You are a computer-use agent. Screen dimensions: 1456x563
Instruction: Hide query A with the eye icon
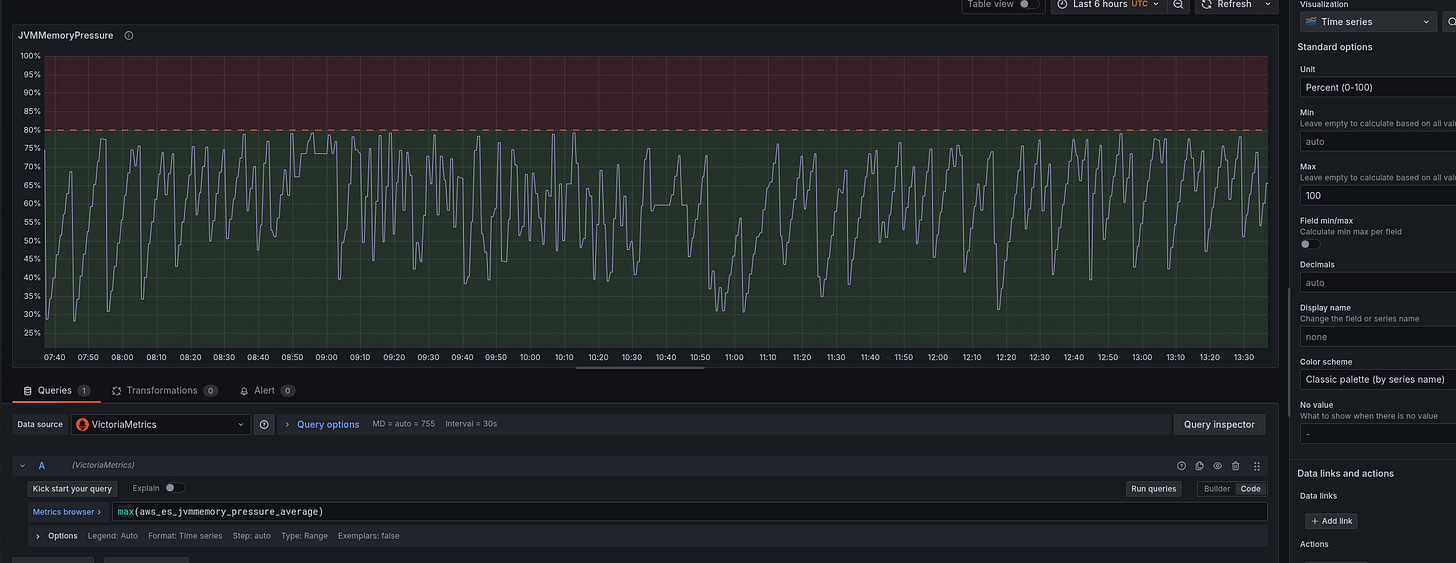click(x=1218, y=466)
